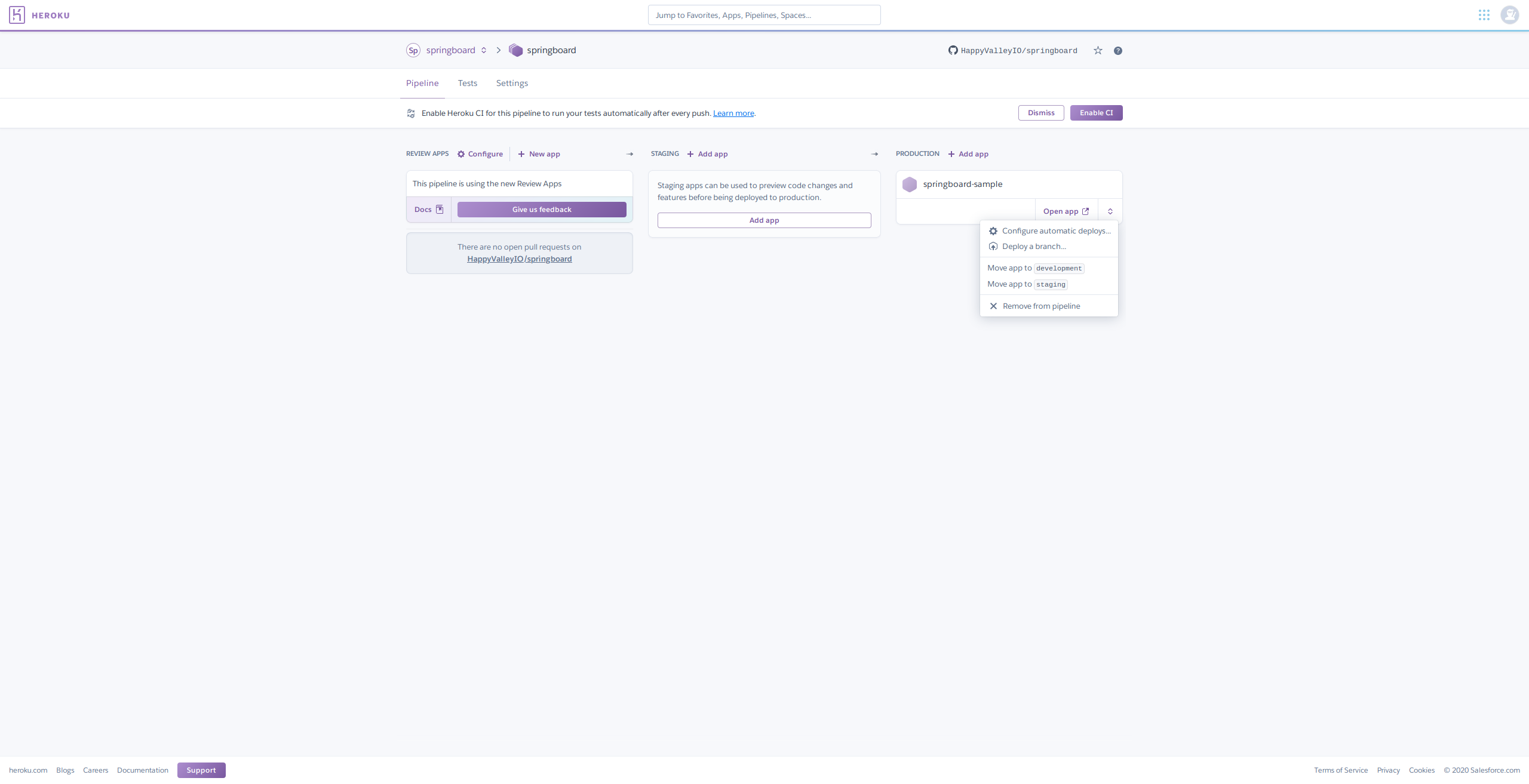This screenshot has width=1529, height=784.
Task: Click the X icon for Remove from pipeline
Action: click(x=993, y=306)
